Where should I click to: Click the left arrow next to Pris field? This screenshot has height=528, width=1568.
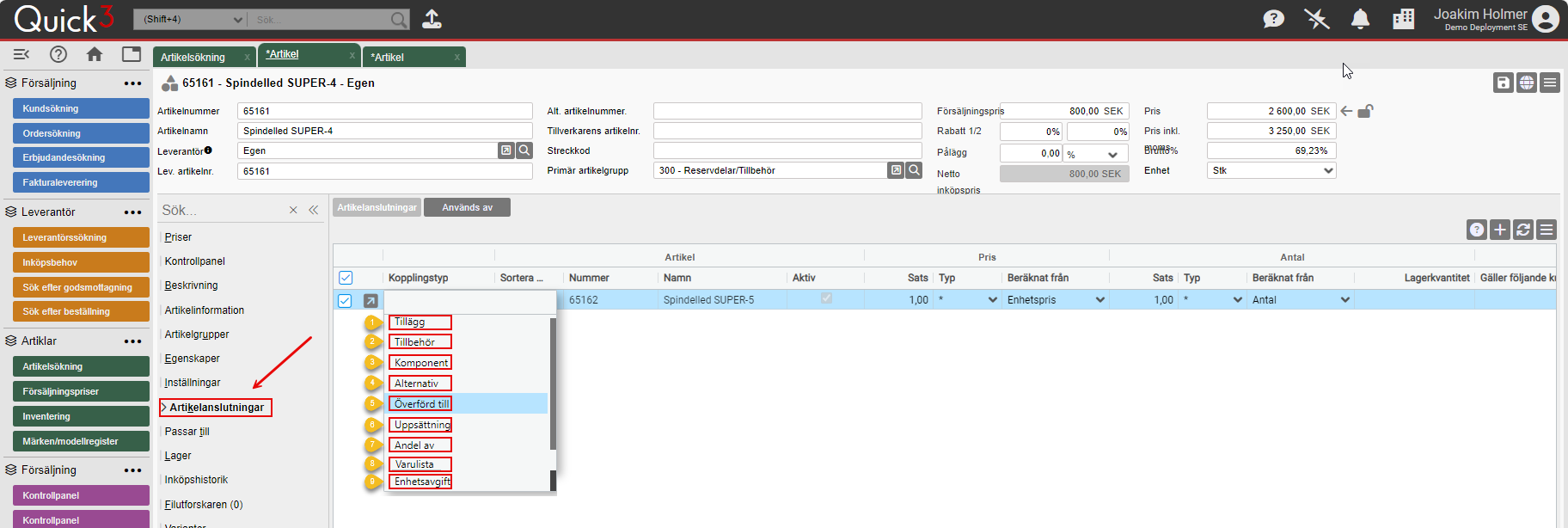[x=1346, y=111]
